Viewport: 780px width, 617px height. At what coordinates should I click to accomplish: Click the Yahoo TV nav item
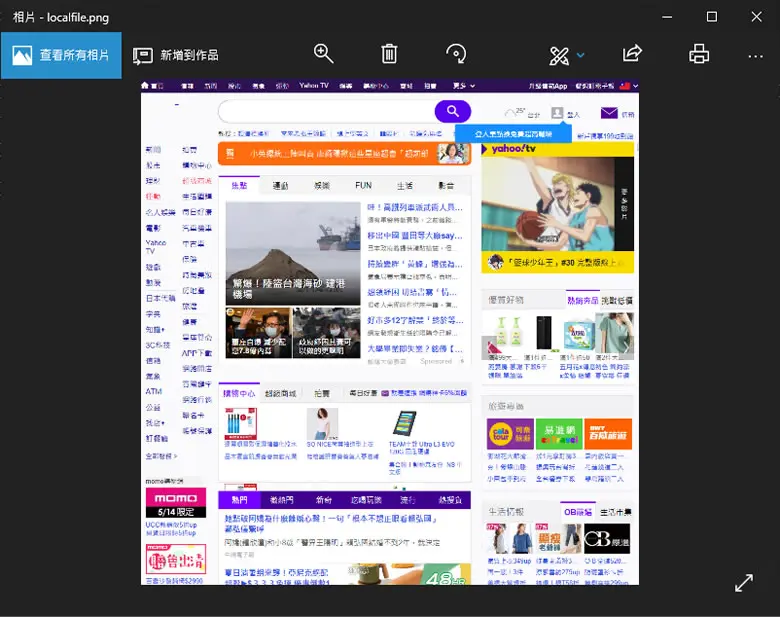(314, 86)
